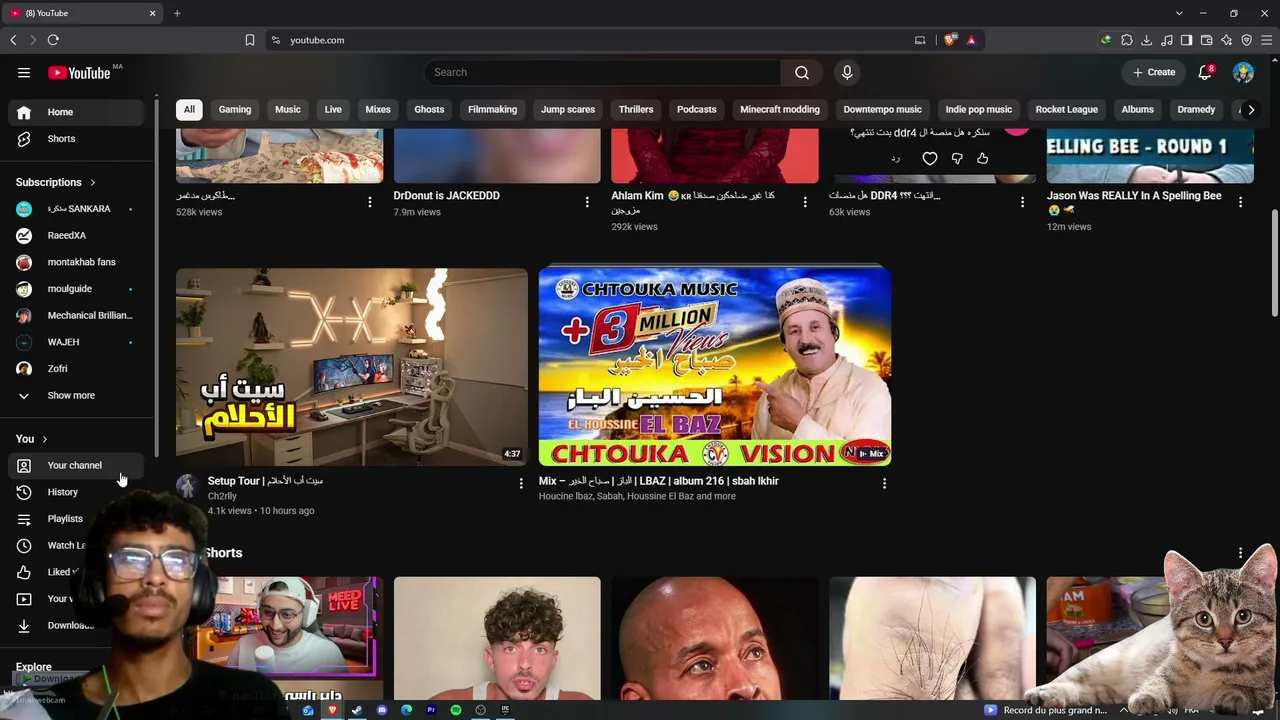Open media control music note
Image resolution: width=1280 pixels, height=720 pixels.
click(1167, 40)
